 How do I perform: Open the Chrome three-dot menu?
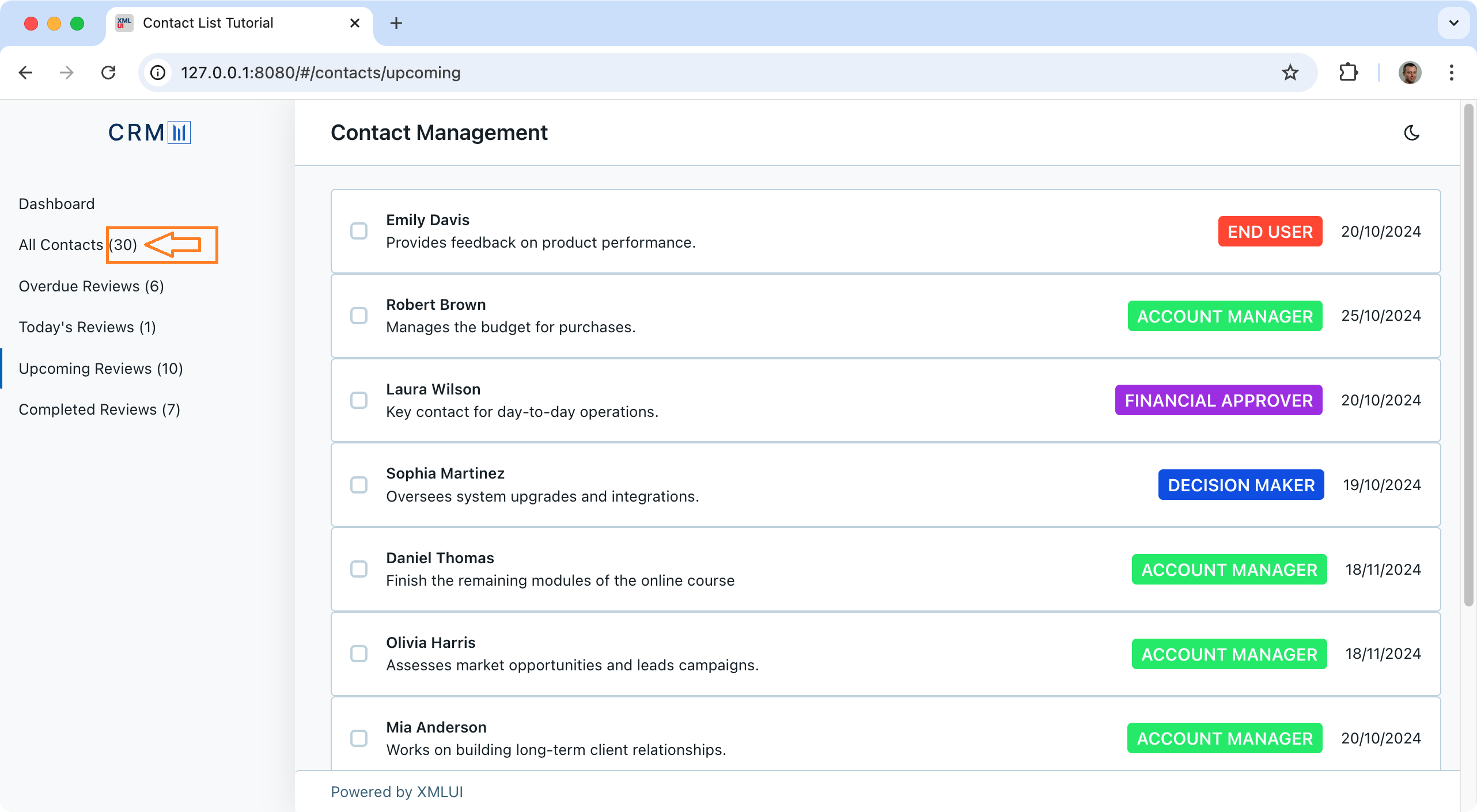tap(1452, 73)
